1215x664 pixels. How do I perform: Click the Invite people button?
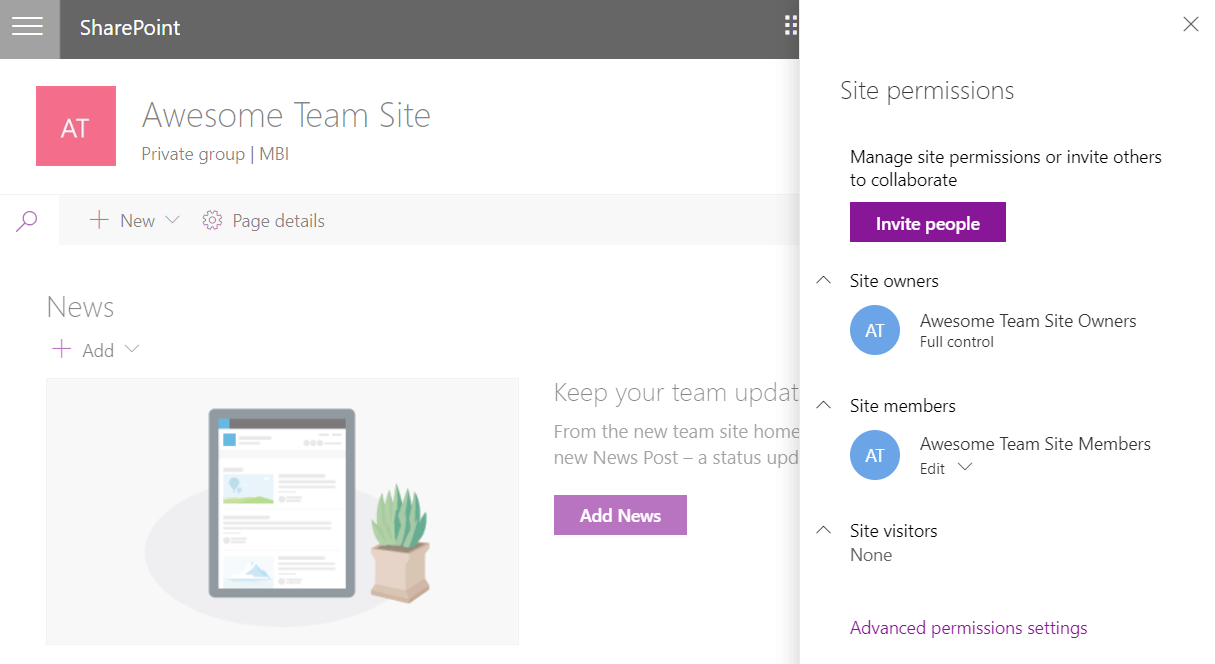coord(927,223)
